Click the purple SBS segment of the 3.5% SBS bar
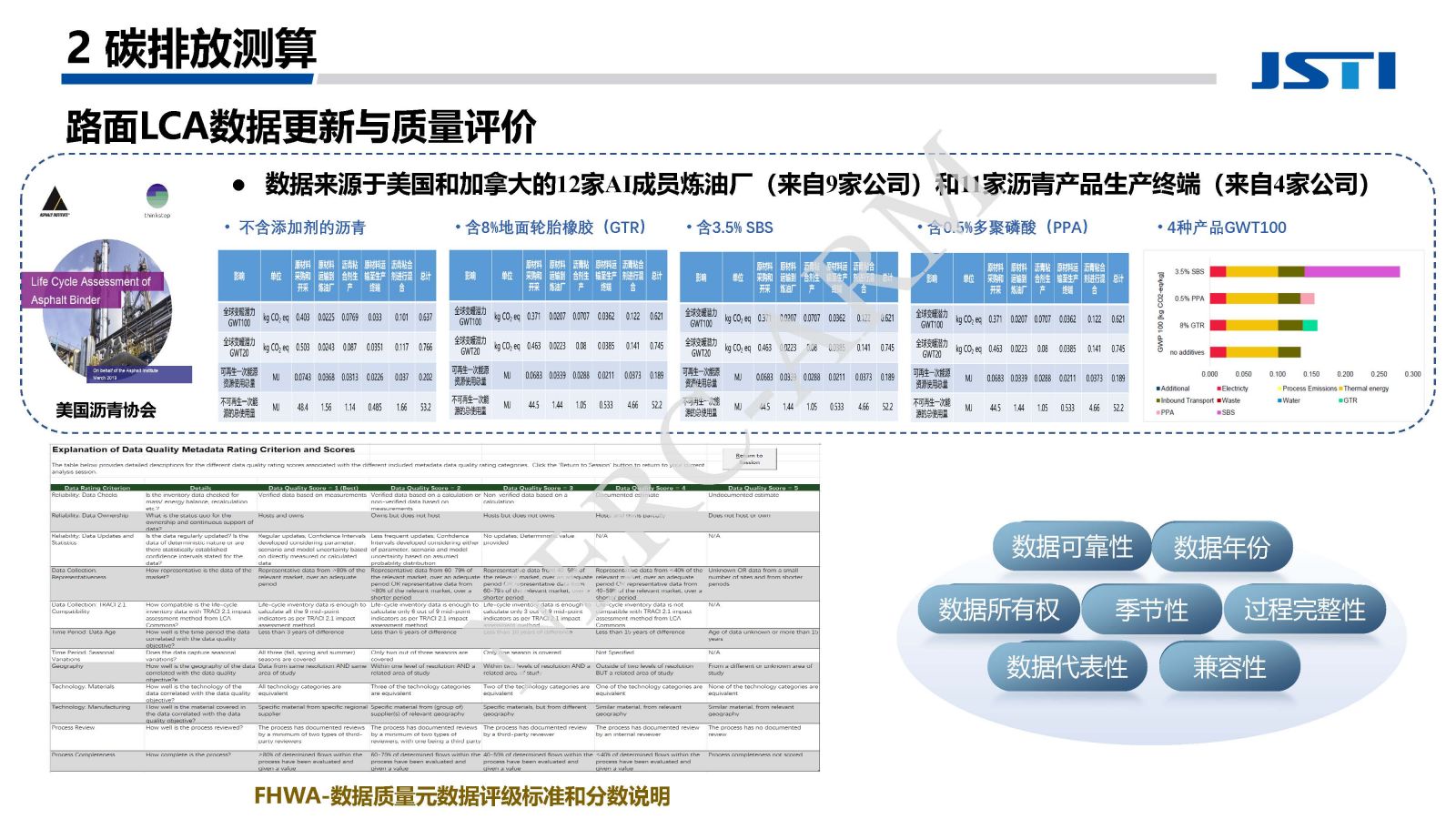Image resolution: width=1456 pixels, height=819 pixels. pos(1352,271)
